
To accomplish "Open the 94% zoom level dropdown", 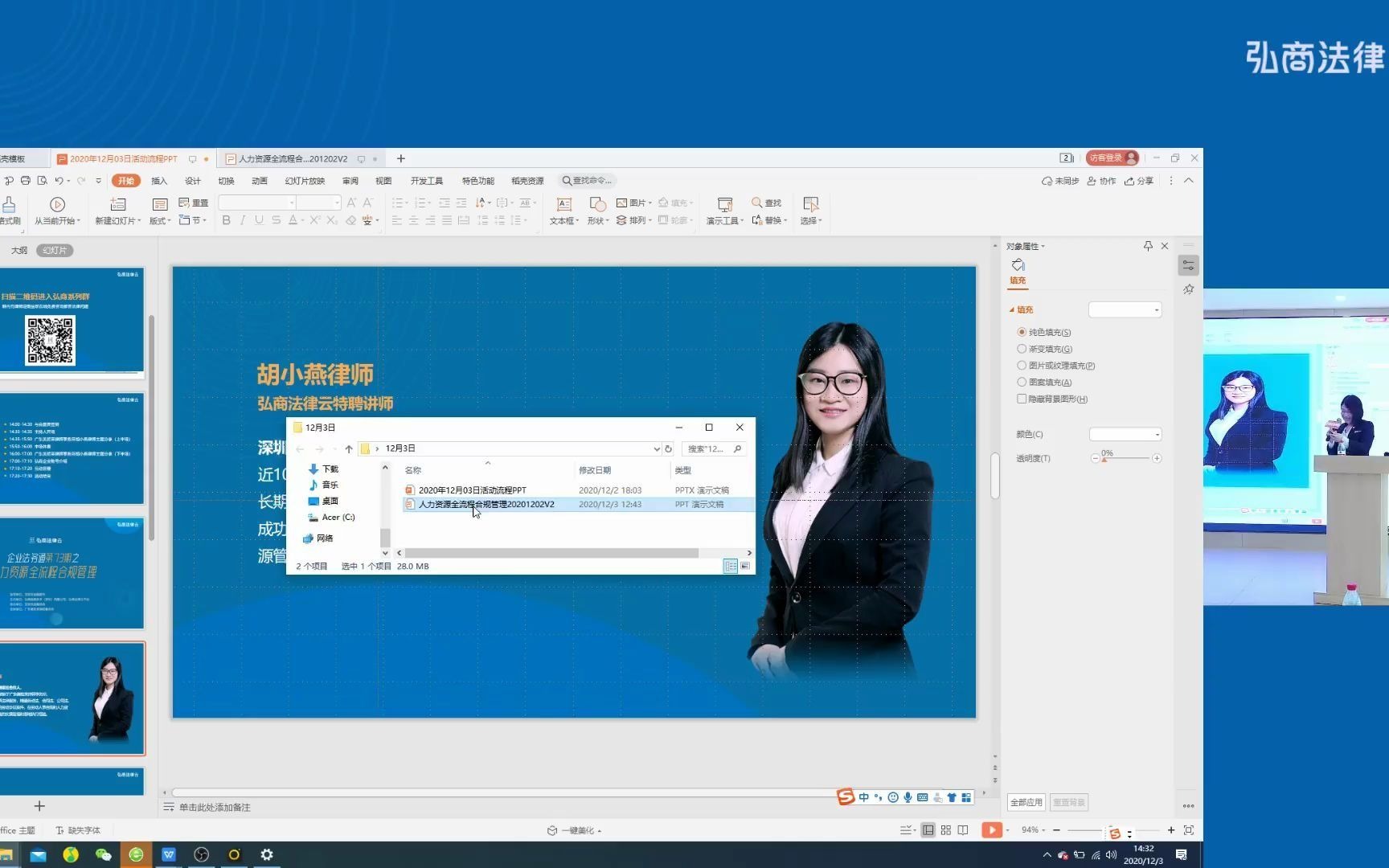I will click(x=1033, y=830).
